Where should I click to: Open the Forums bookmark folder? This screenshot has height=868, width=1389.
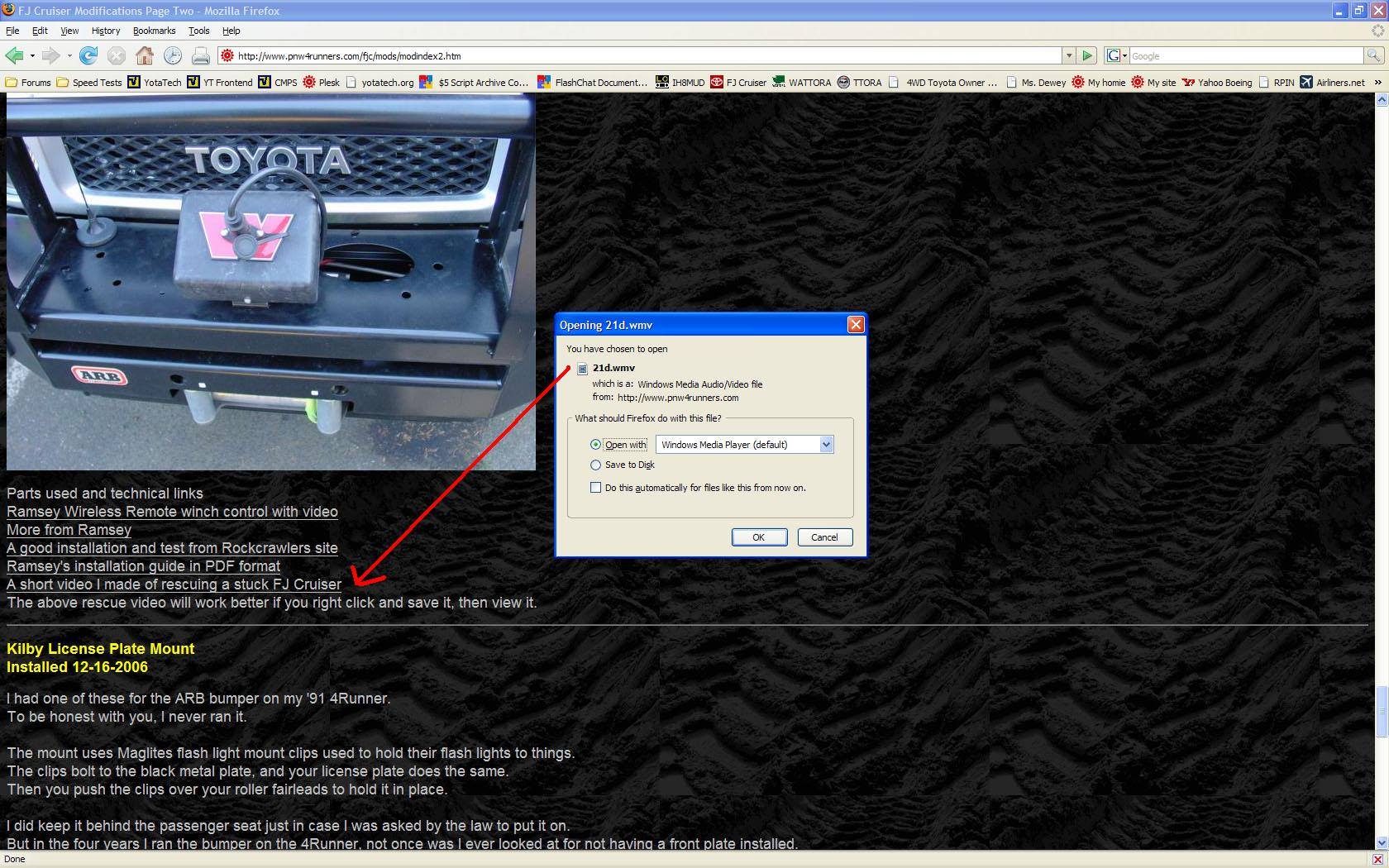pyautogui.click(x=28, y=82)
